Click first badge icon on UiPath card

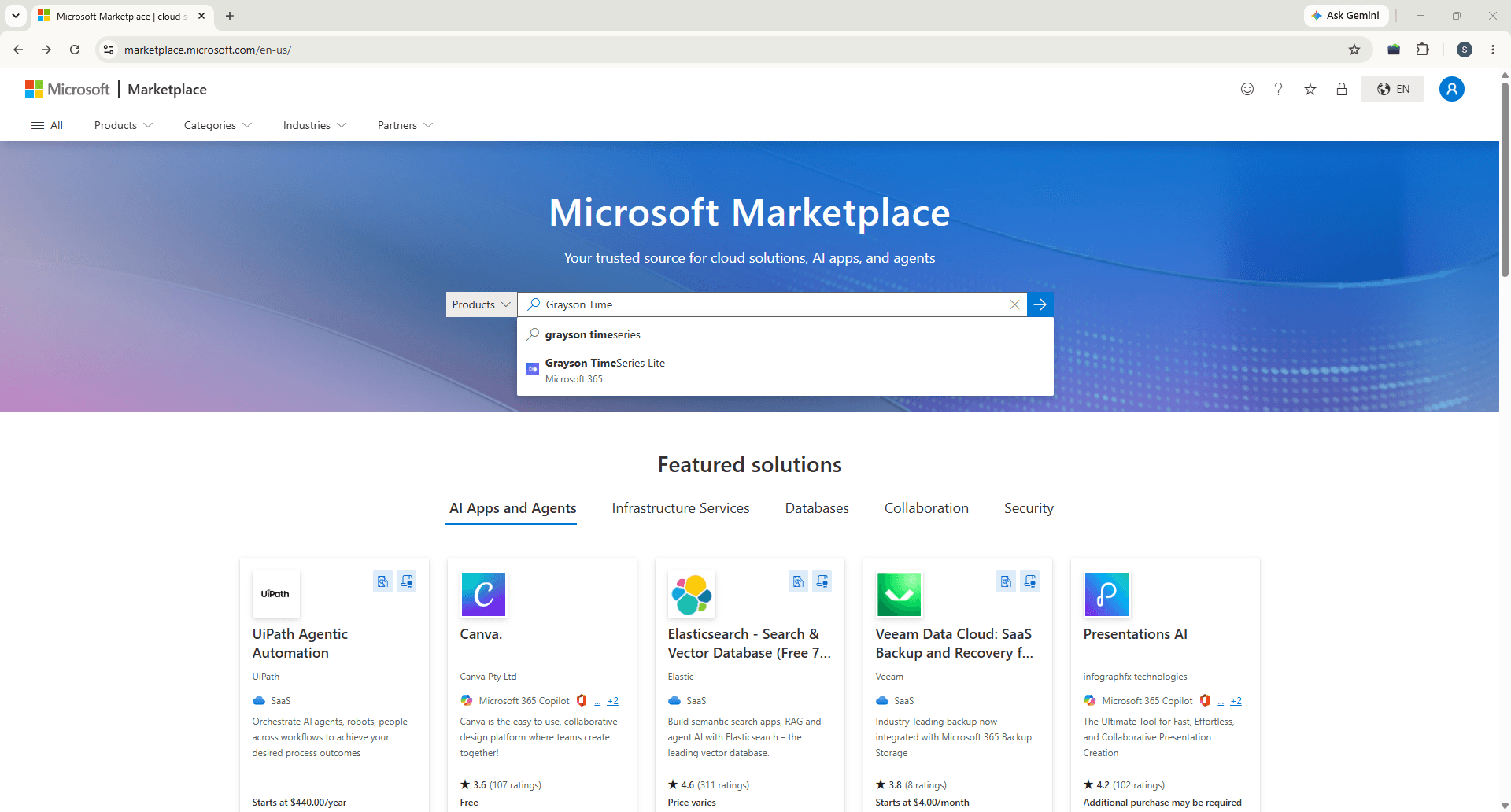tap(382, 581)
